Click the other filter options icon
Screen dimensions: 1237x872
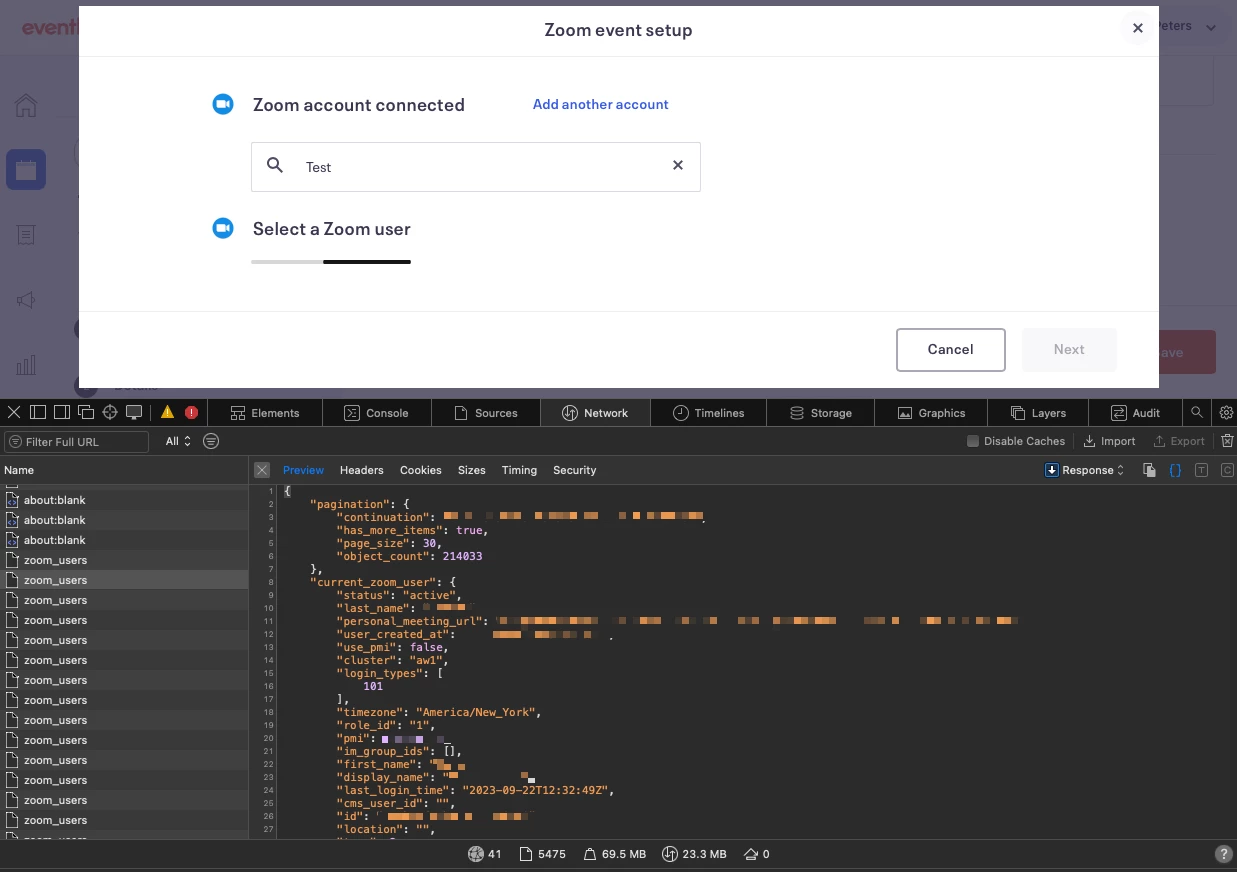click(x=211, y=441)
